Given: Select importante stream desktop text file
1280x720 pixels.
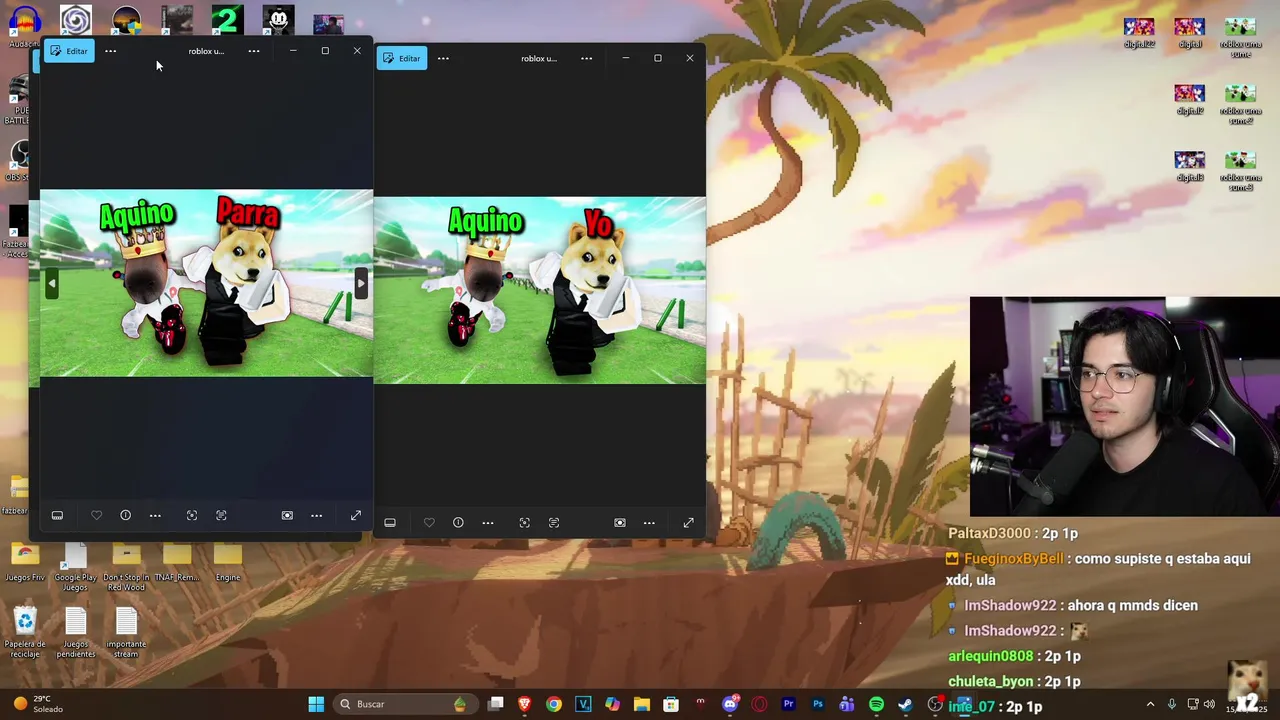Looking at the screenshot, I should coord(126,634).
